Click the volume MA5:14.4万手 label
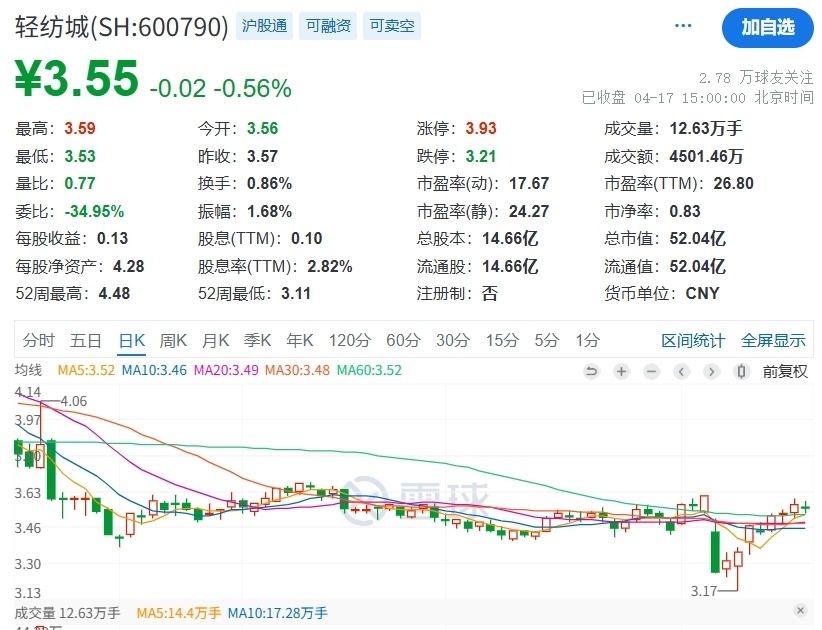This screenshot has height=630, width=822. click(x=179, y=613)
